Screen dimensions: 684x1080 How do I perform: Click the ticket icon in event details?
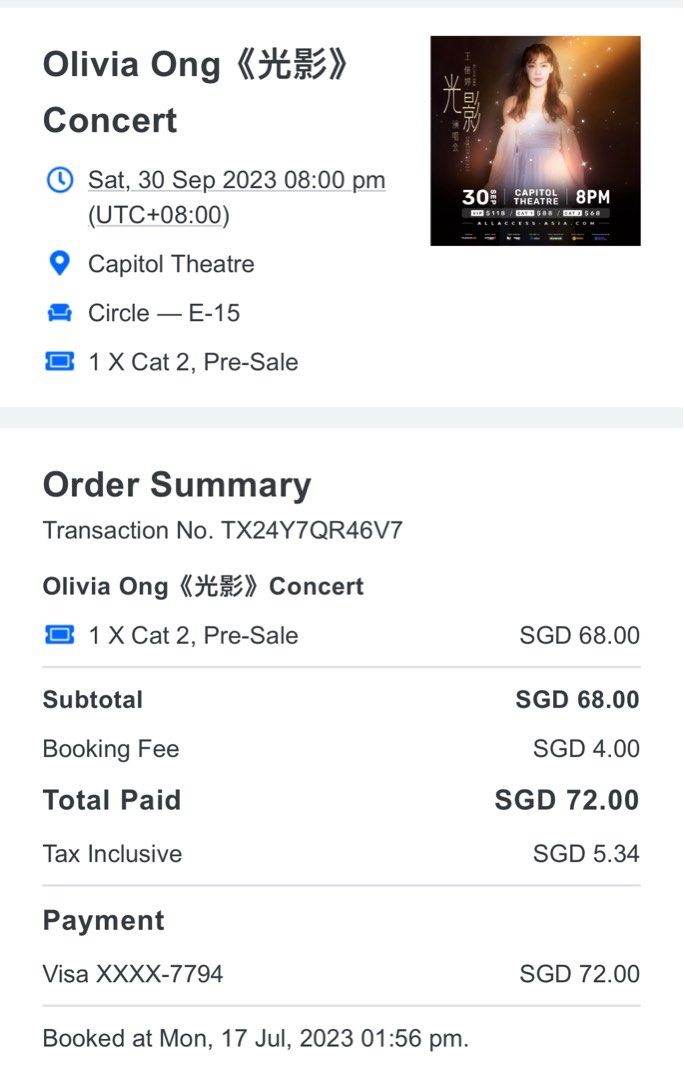click(60, 362)
